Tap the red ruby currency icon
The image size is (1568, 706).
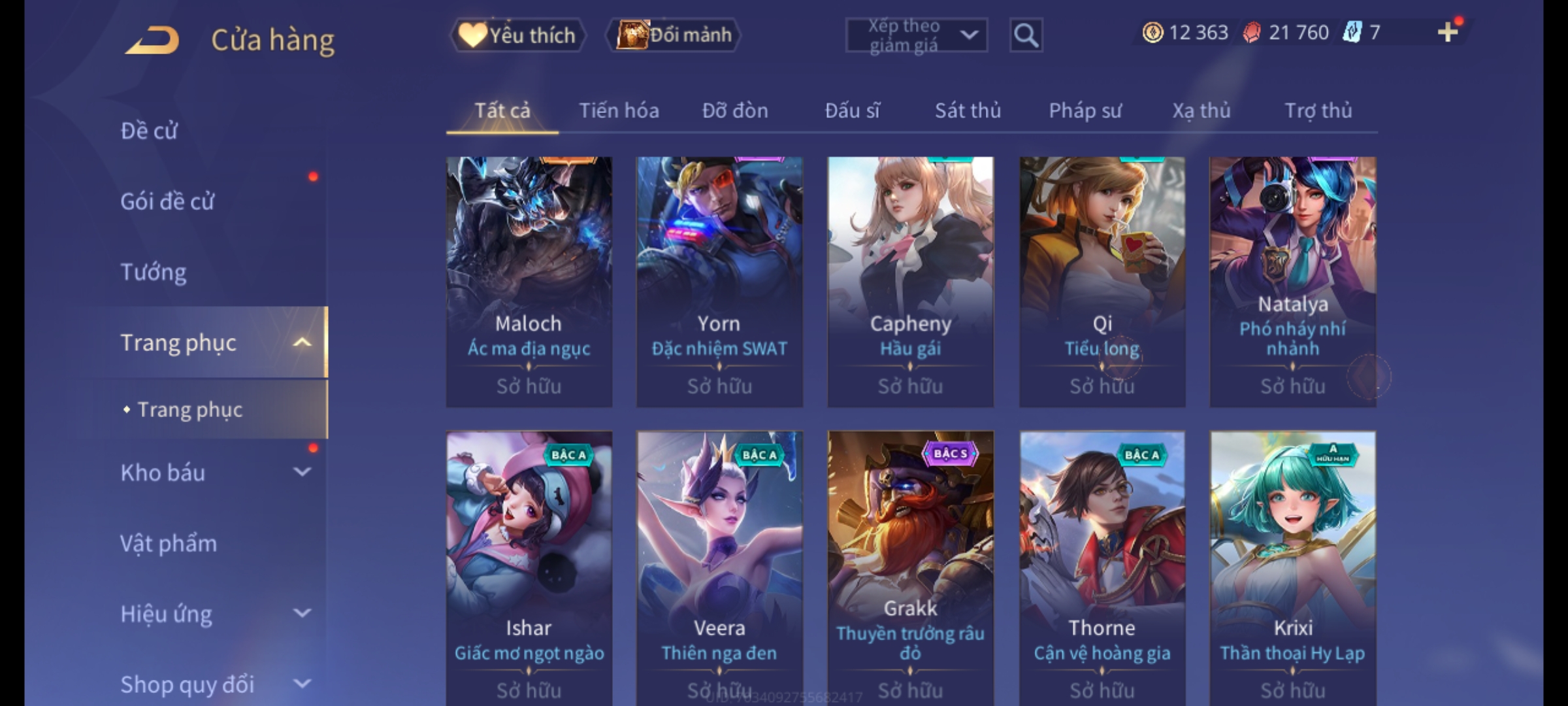(1251, 33)
